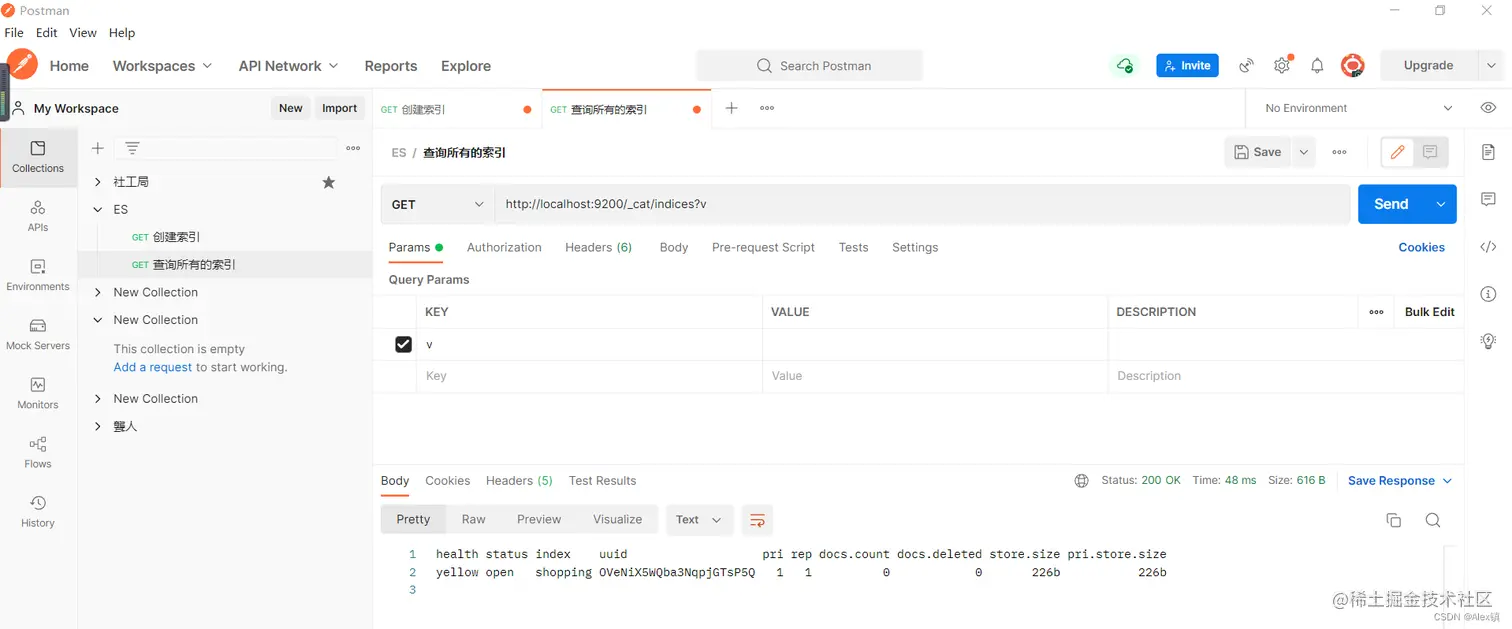Open Mock Servers in the sidebar
This screenshot has width=1512, height=629.
pyautogui.click(x=38, y=334)
